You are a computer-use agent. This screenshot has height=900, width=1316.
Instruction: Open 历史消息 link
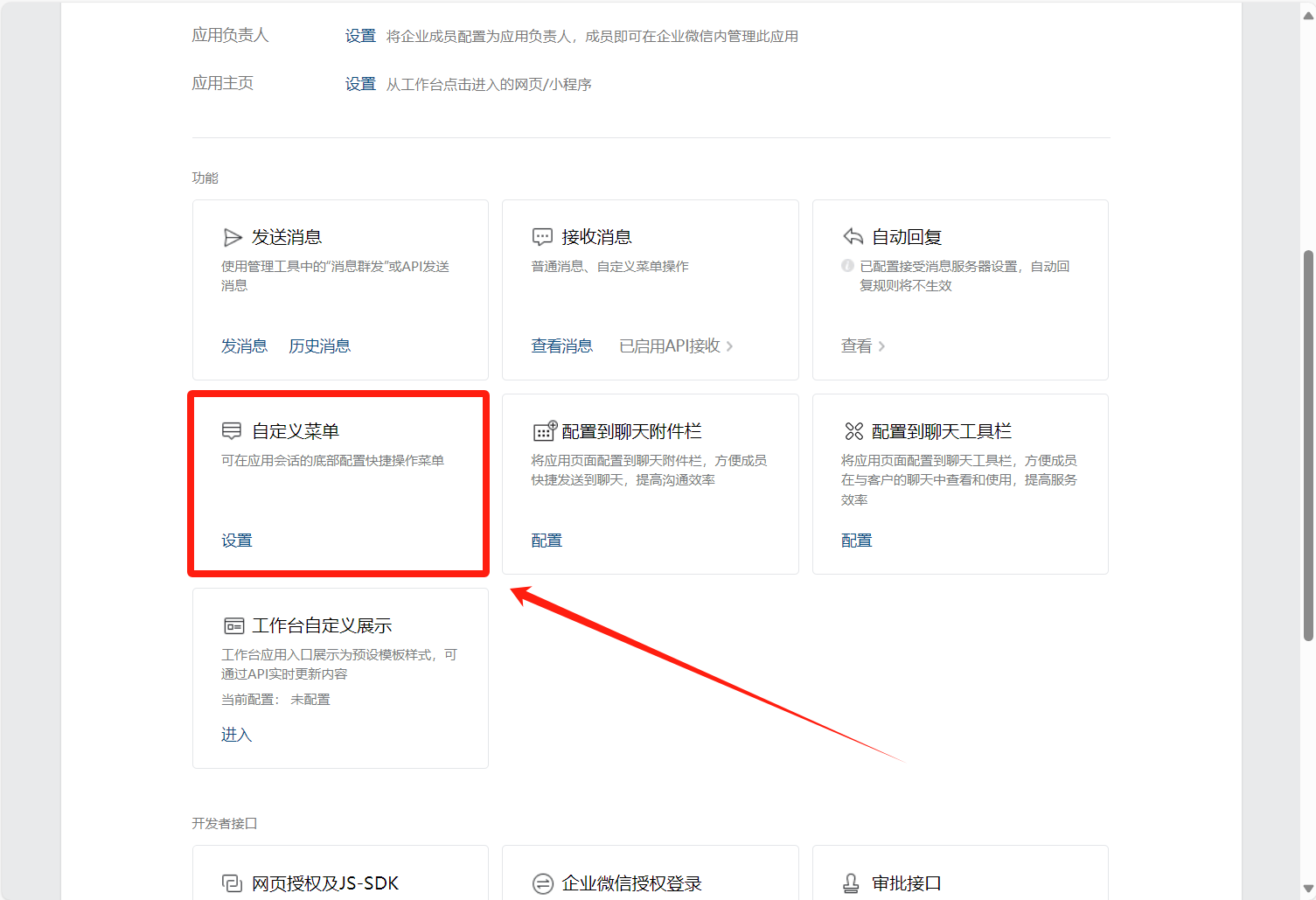tap(319, 346)
